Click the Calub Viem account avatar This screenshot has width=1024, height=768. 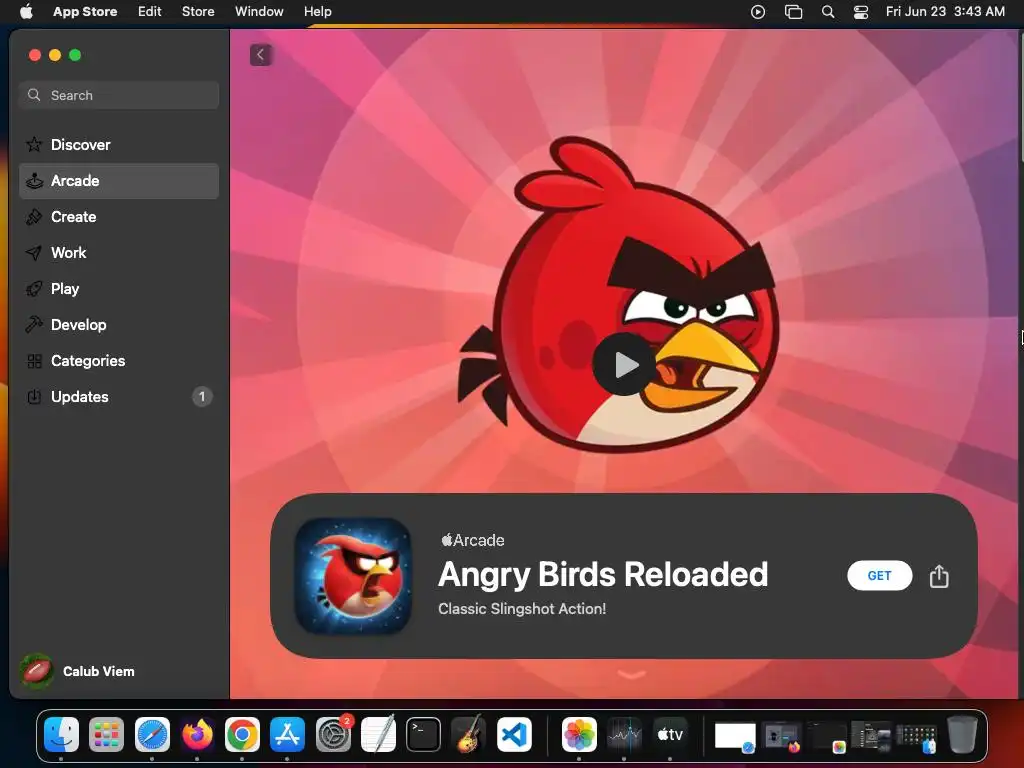tap(37, 671)
